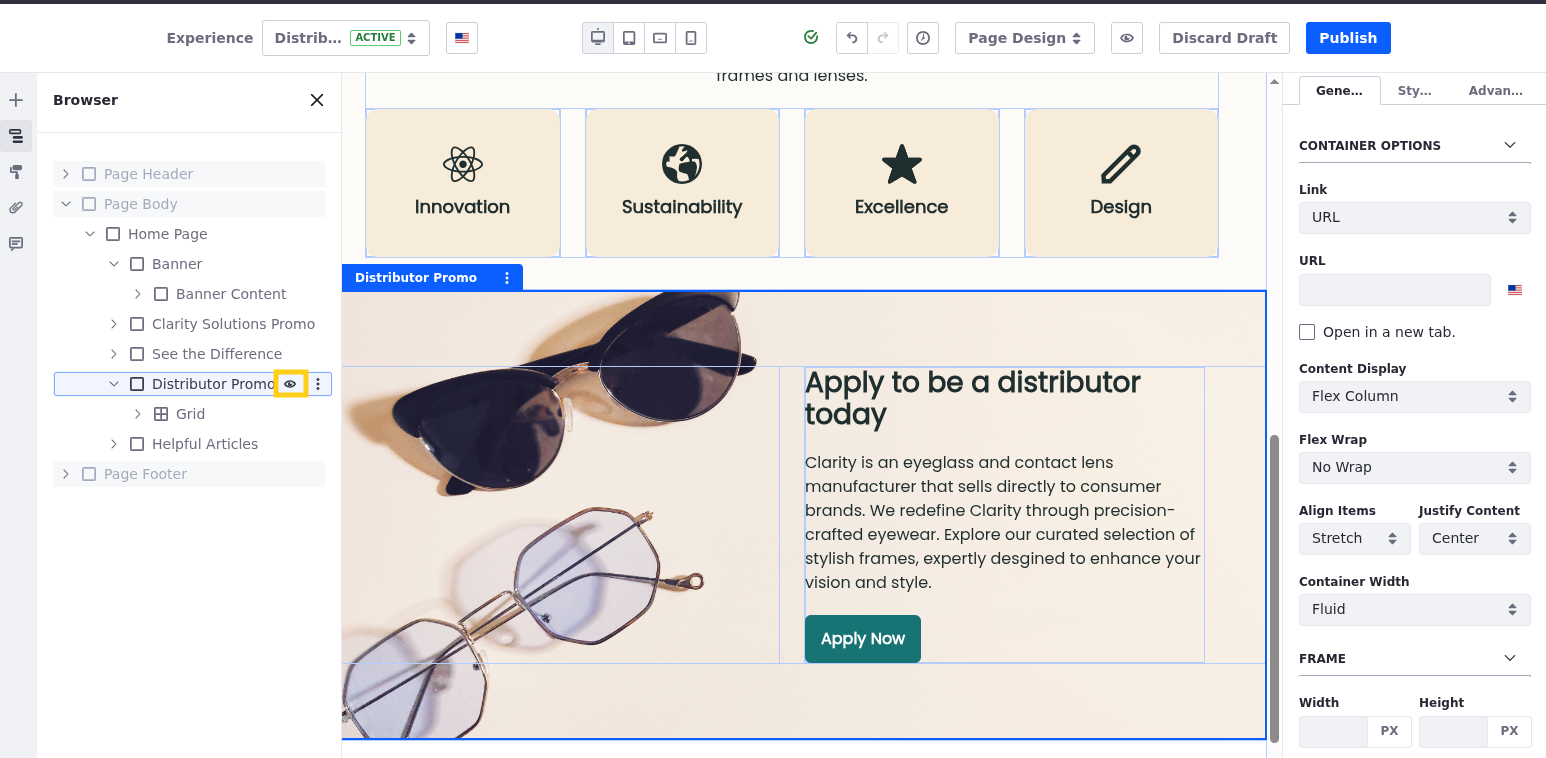Select the portrait phone viewport icon
Image resolution: width=1546 pixels, height=758 pixels.
pos(691,38)
